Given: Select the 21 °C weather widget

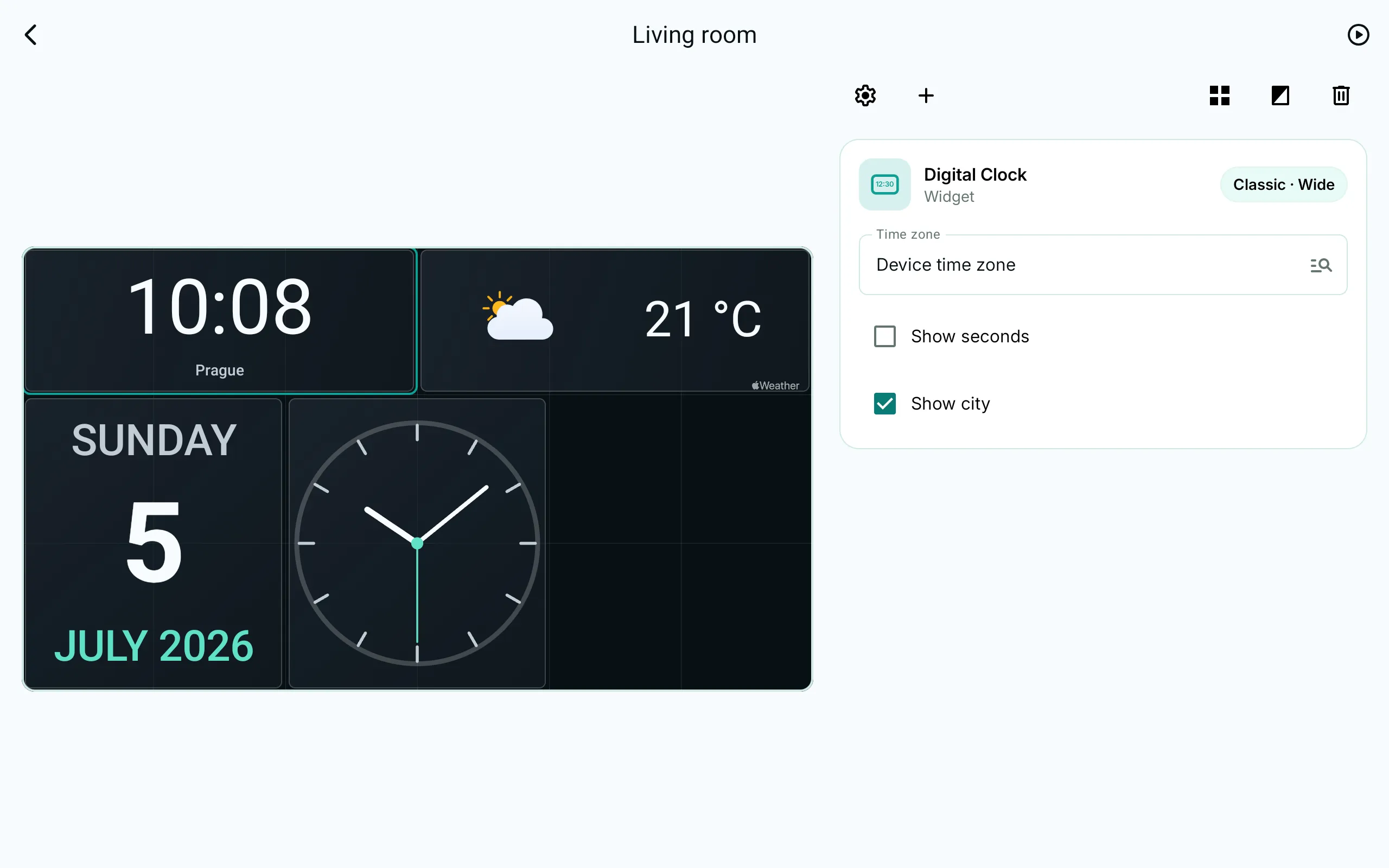Looking at the screenshot, I should (615, 321).
